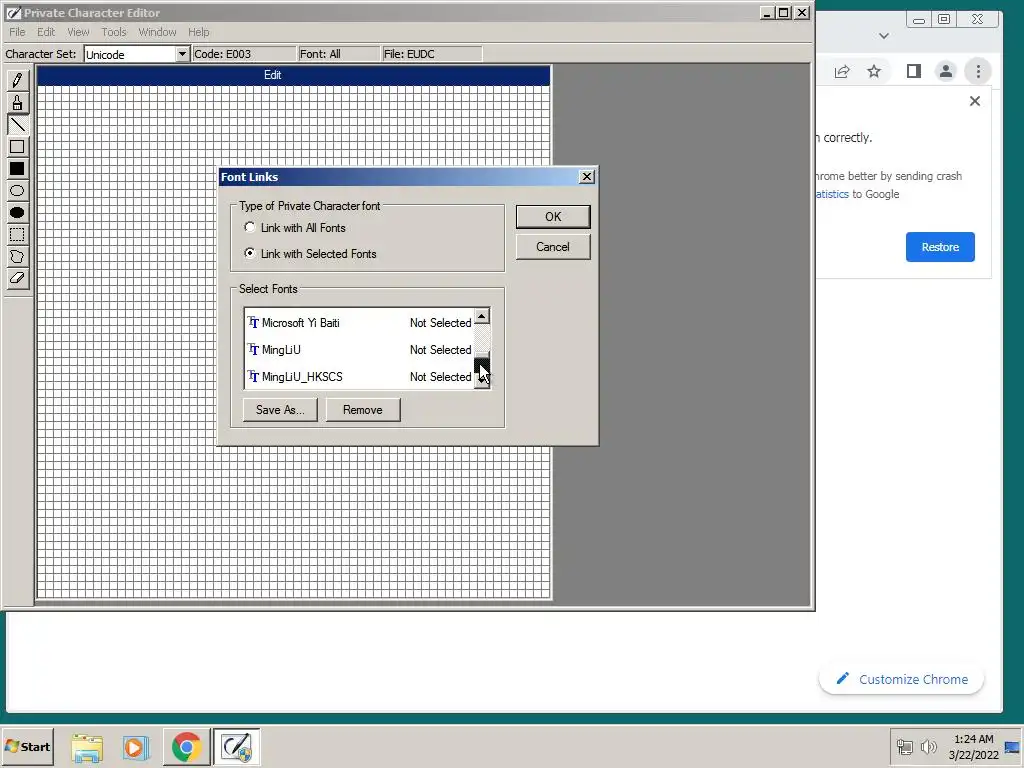Select the Hollow Rectangle tool
Screen dimensions: 1024x768
point(17,147)
